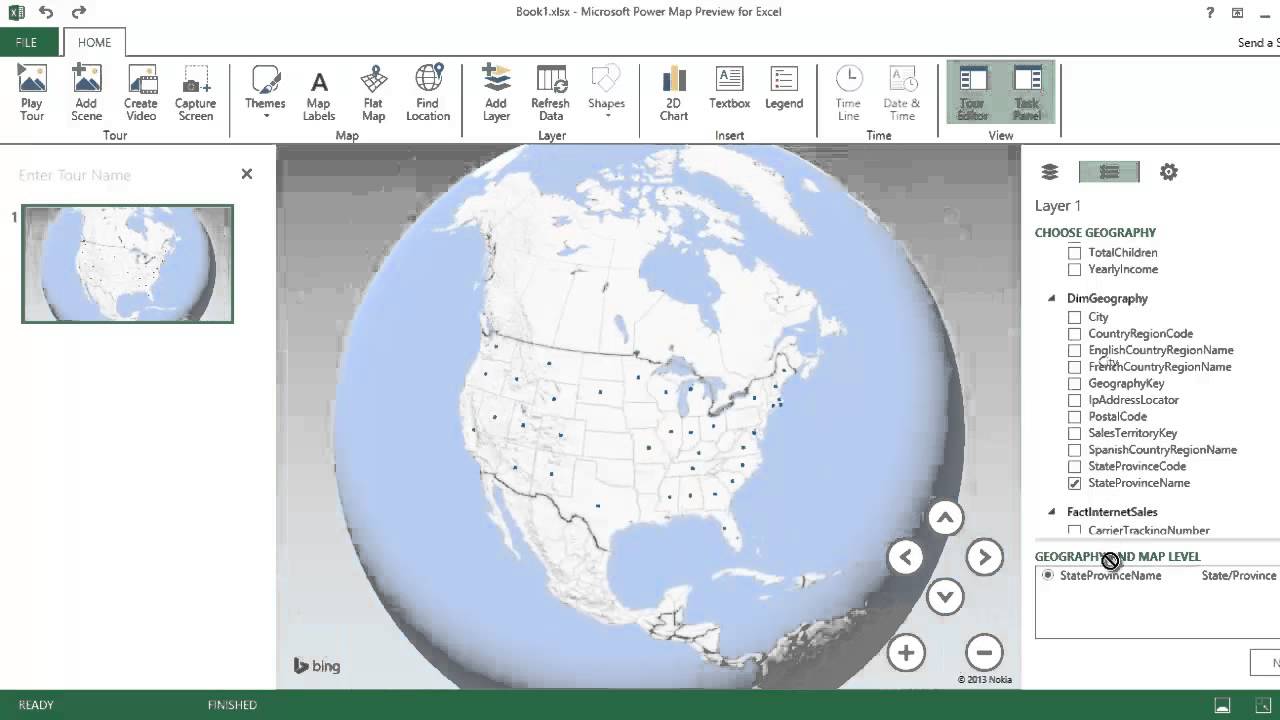The height and width of the screenshot is (720, 1280).
Task: Check the CountryRegionCode field
Action: (x=1074, y=334)
